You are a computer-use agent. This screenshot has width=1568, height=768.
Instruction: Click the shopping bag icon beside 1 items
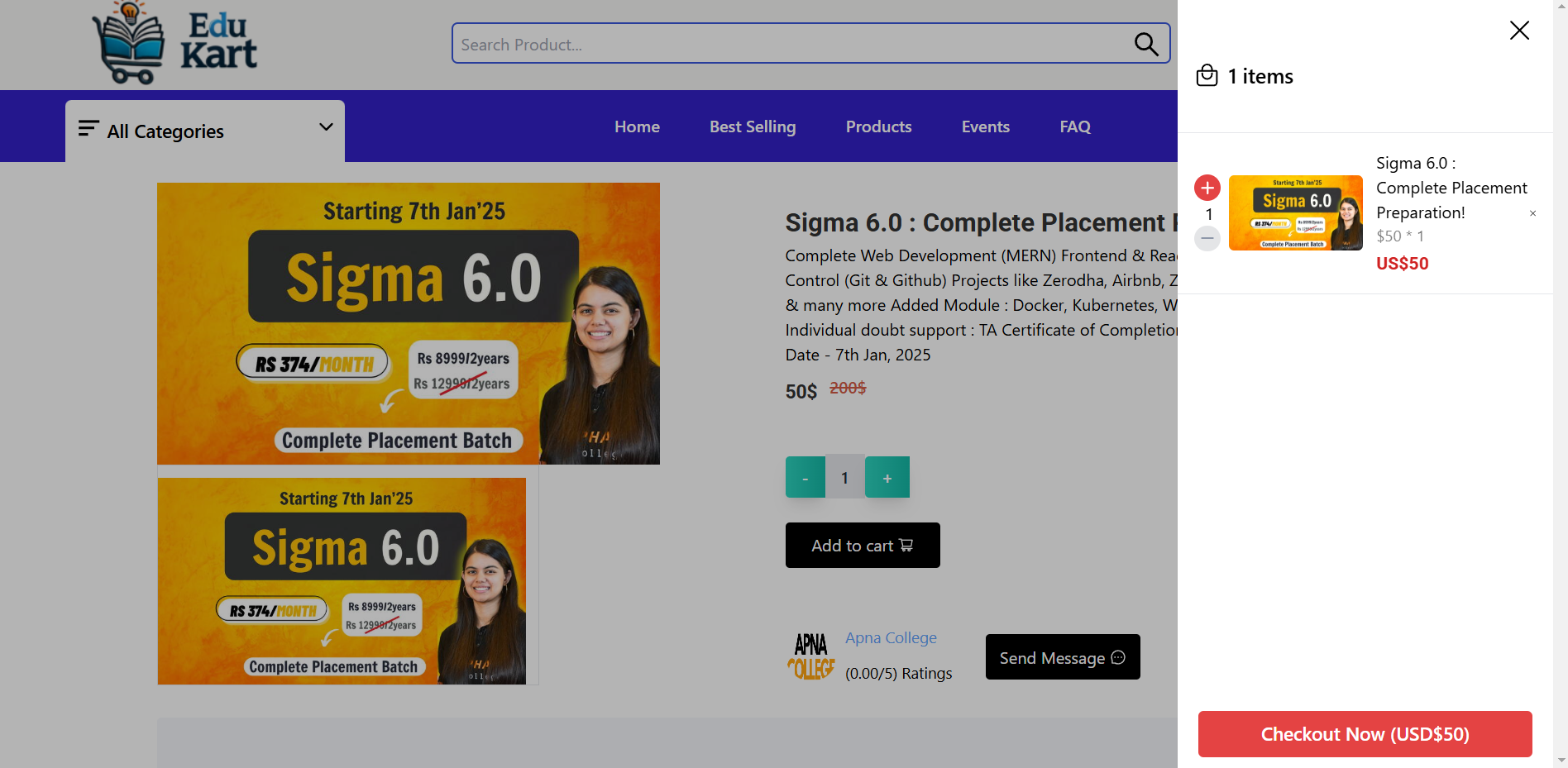1207,76
